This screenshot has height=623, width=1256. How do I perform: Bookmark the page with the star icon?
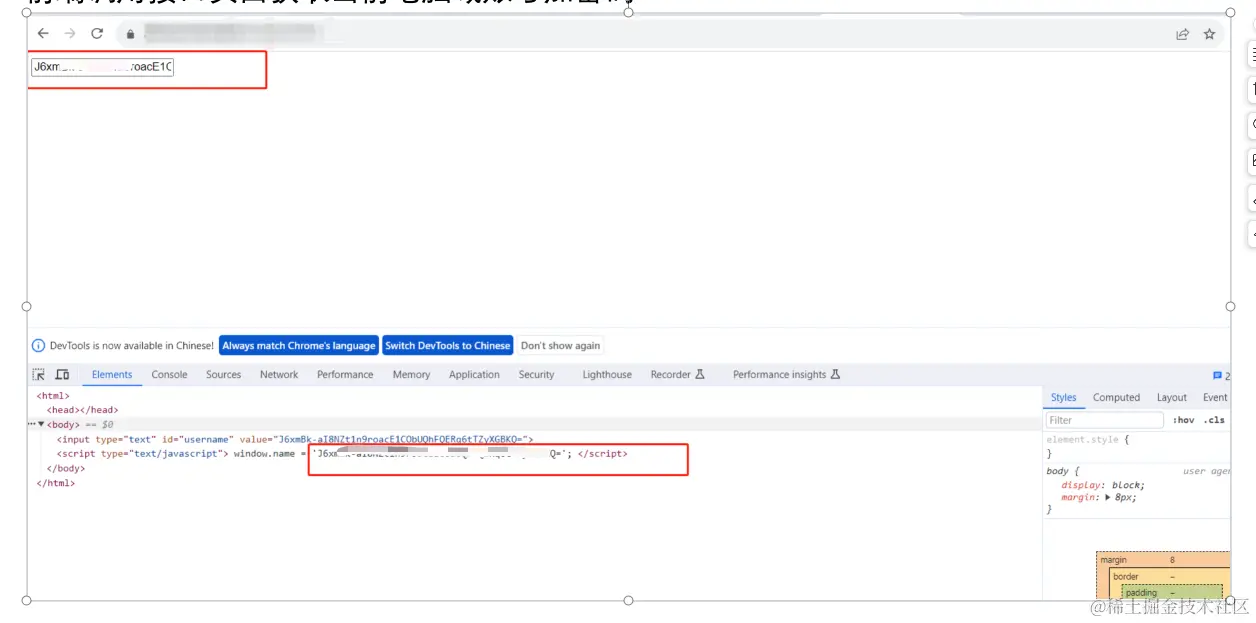tap(1209, 34)
